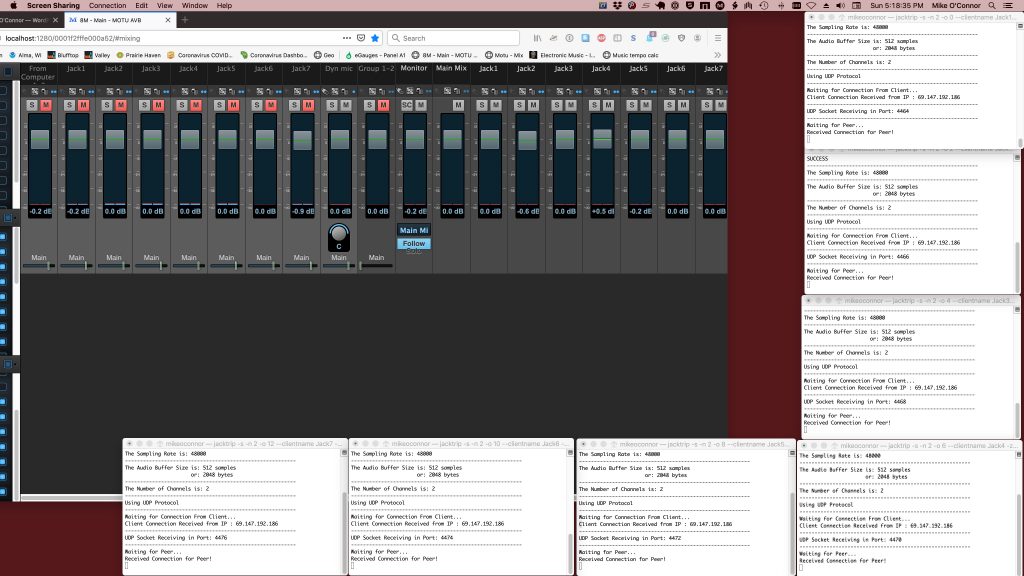Open a new browser tab with plus button
Image resolution: width=1024 pixels, height=576 pixels.
pyautogui.click(x=185, y=20)
